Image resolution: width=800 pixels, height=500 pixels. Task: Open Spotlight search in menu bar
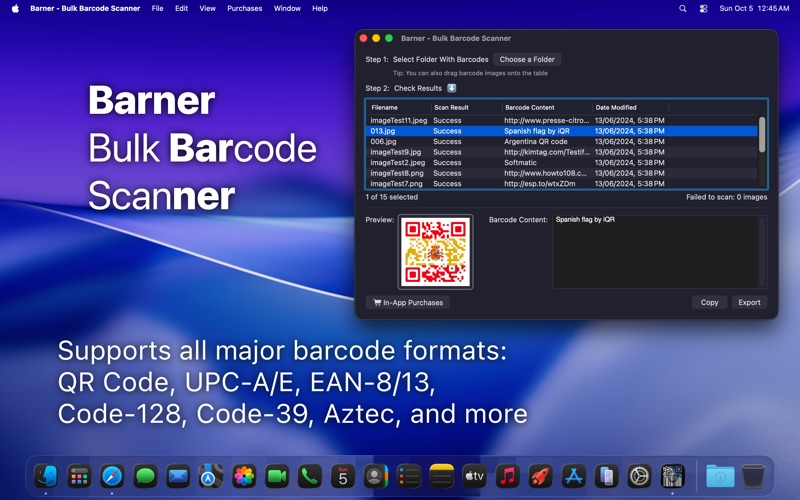click(x=683, y=8)
